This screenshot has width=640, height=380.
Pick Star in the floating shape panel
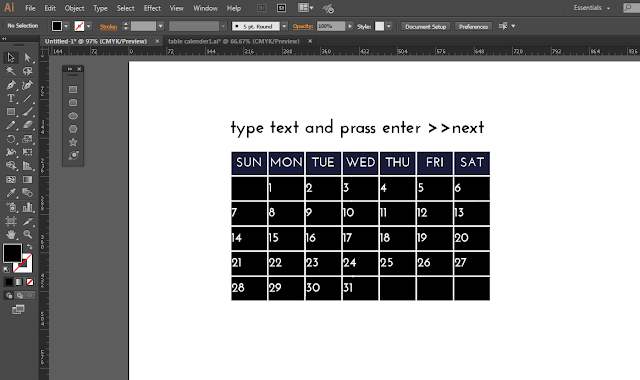[x=73, y=142]
